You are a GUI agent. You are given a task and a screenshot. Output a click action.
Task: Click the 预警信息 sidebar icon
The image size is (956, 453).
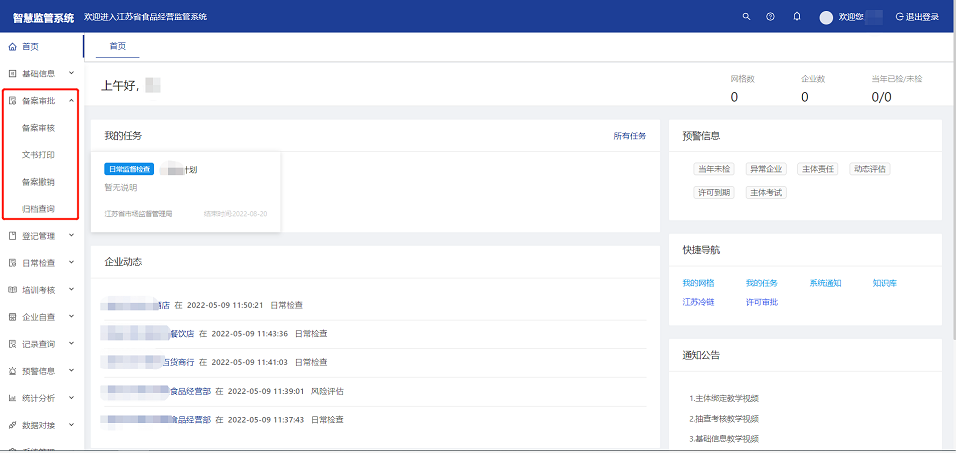12,371
